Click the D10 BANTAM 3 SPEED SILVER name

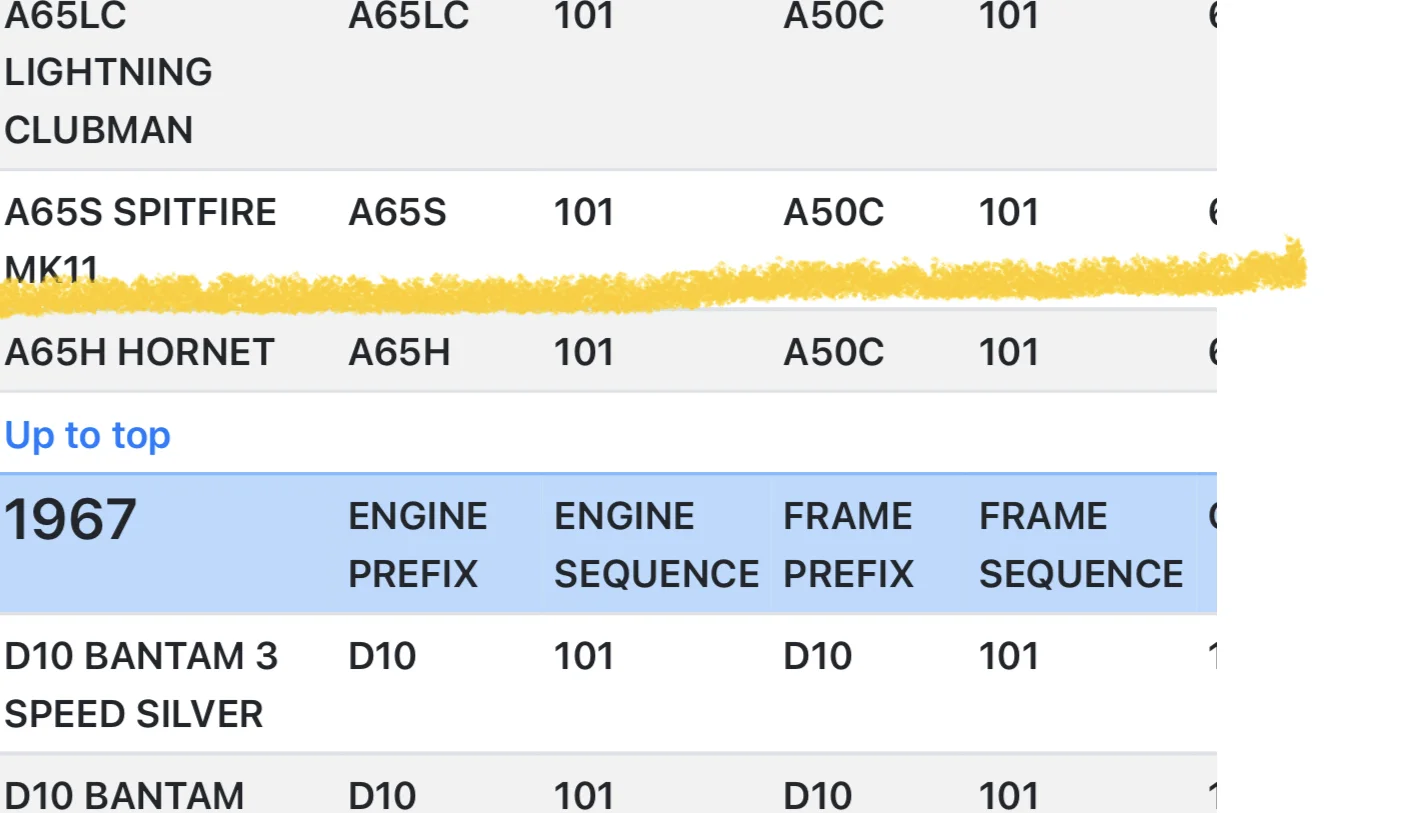pos(140,685)
